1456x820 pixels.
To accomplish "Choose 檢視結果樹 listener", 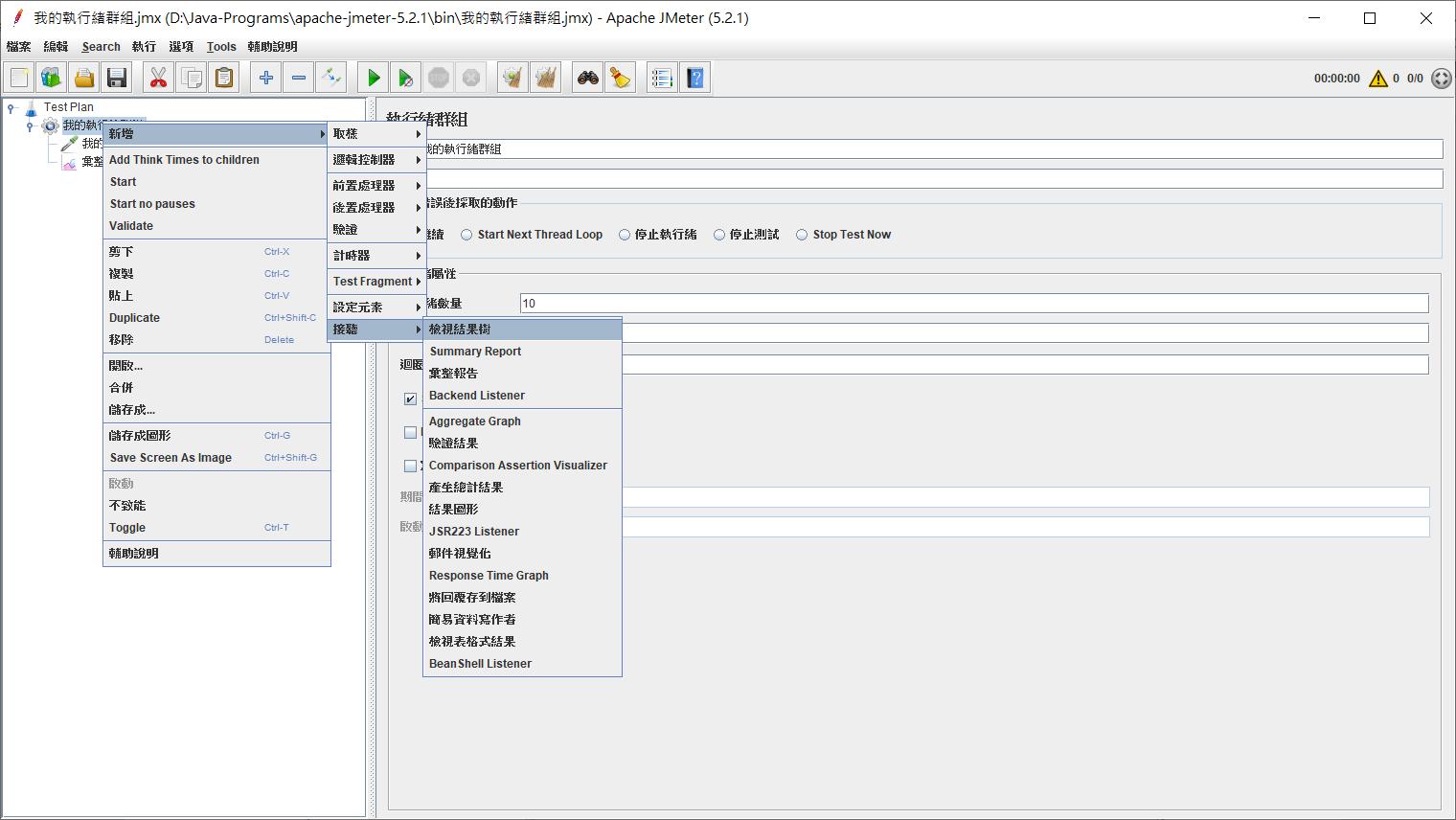I will pyautogui.click(x=523, y=330).
